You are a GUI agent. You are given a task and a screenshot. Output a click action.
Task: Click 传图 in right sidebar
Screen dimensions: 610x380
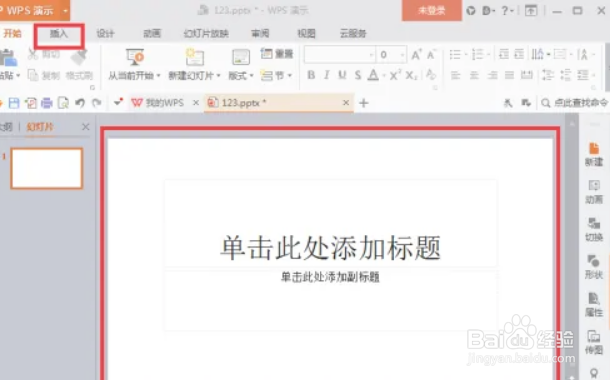click(x=594, y=342)
